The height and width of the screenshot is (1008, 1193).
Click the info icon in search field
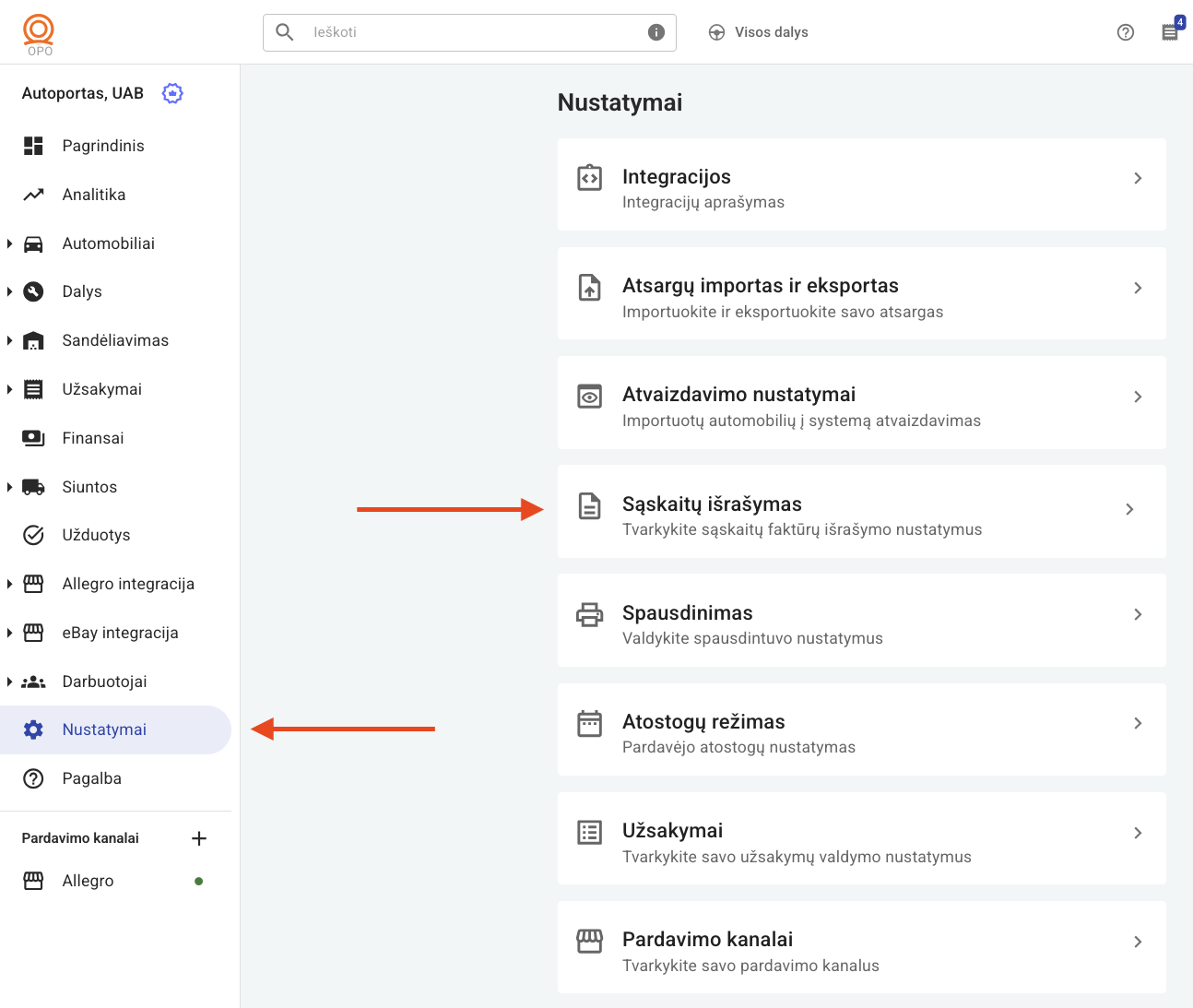(656, 32)
